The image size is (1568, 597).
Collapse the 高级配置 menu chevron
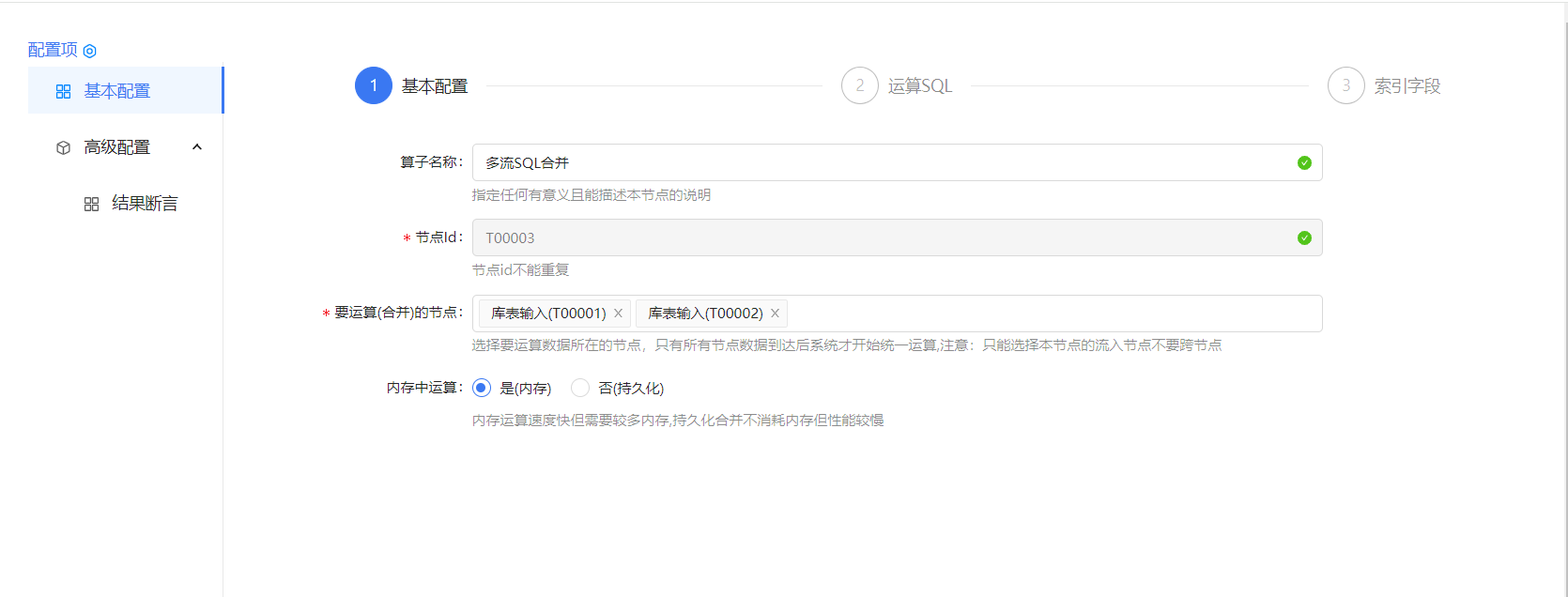(197, 146)
